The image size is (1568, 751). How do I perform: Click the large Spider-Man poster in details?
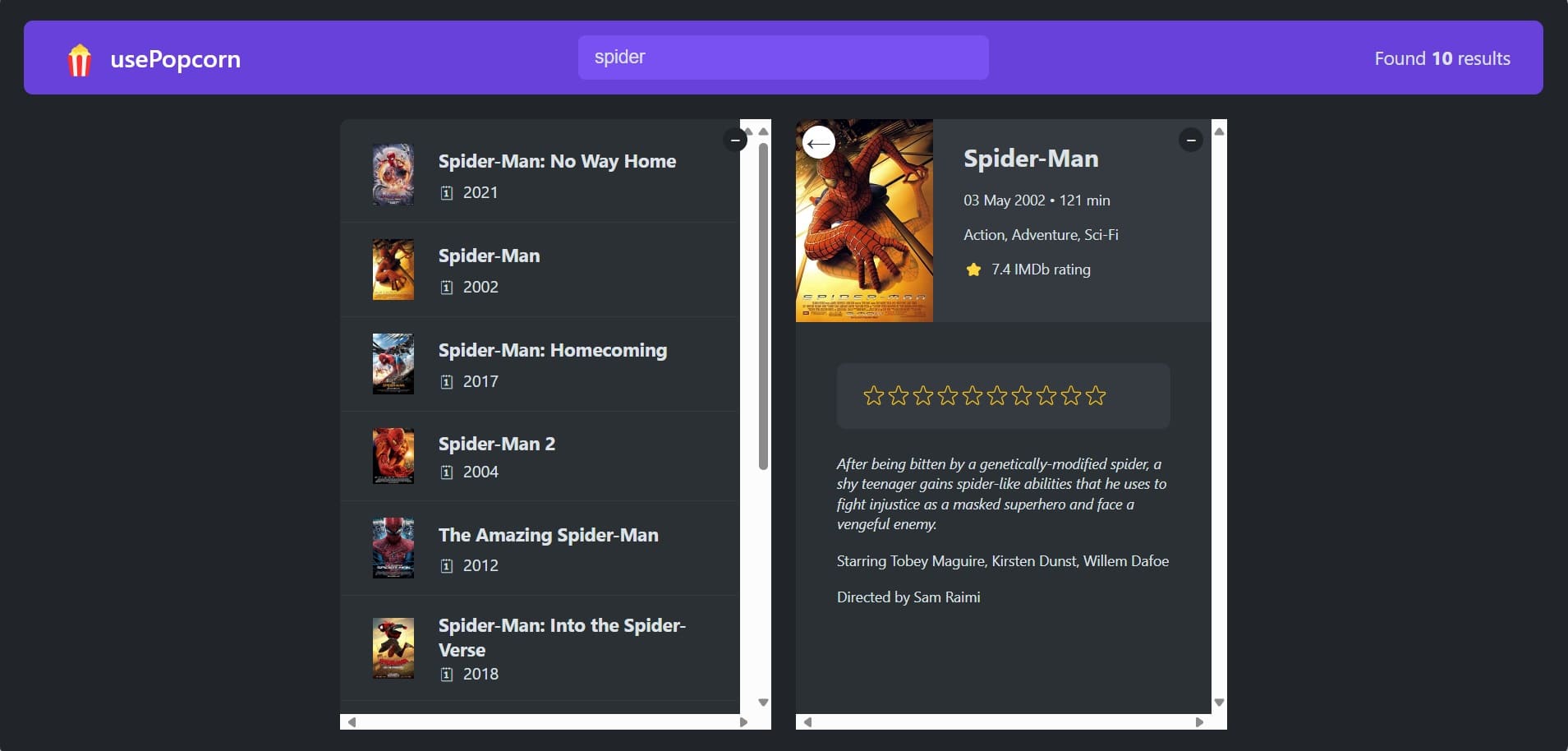864,220
